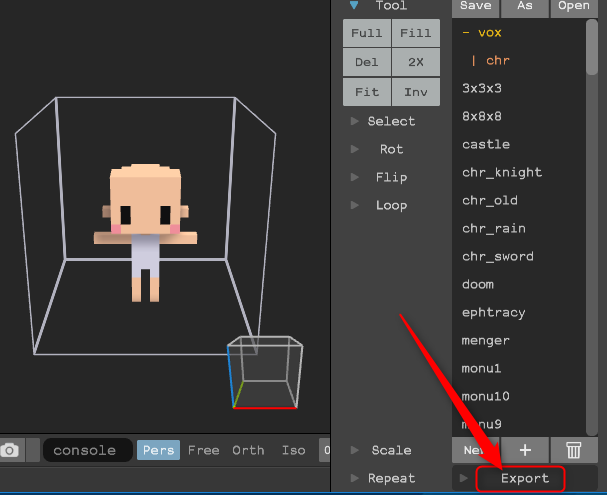Delete the model using the trash can icon
The image size is (607, 495).
click(574, 450)
